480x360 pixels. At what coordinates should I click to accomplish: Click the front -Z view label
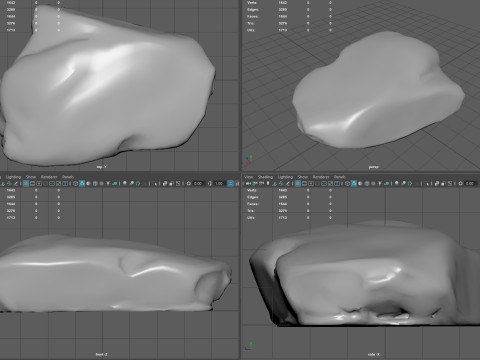[x=102, y=354]
